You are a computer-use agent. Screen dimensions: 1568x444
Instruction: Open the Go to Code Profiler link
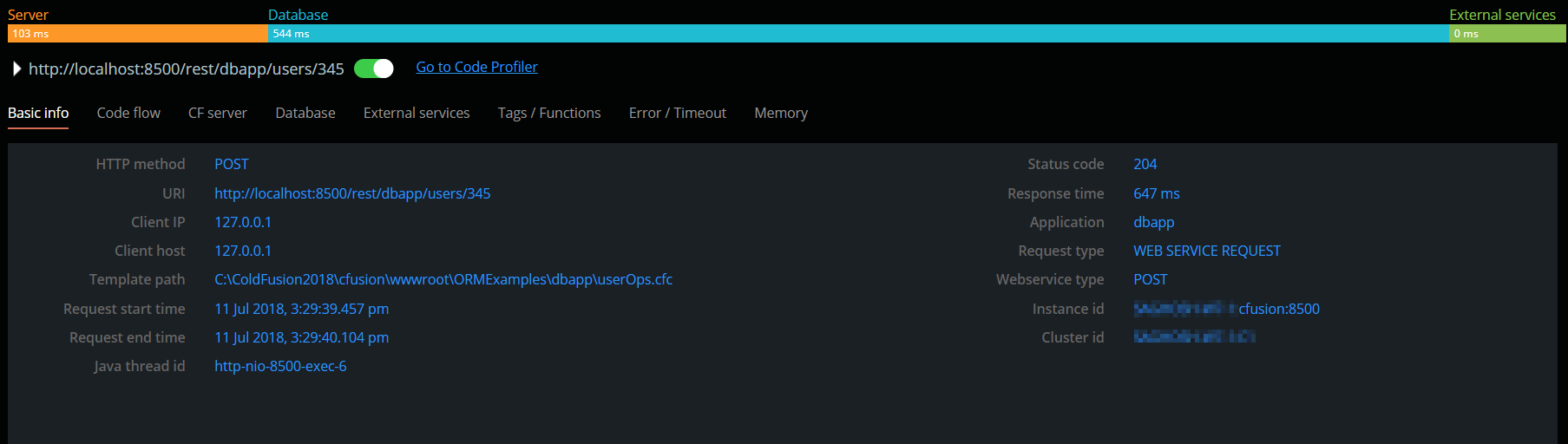tap(476, 67)
